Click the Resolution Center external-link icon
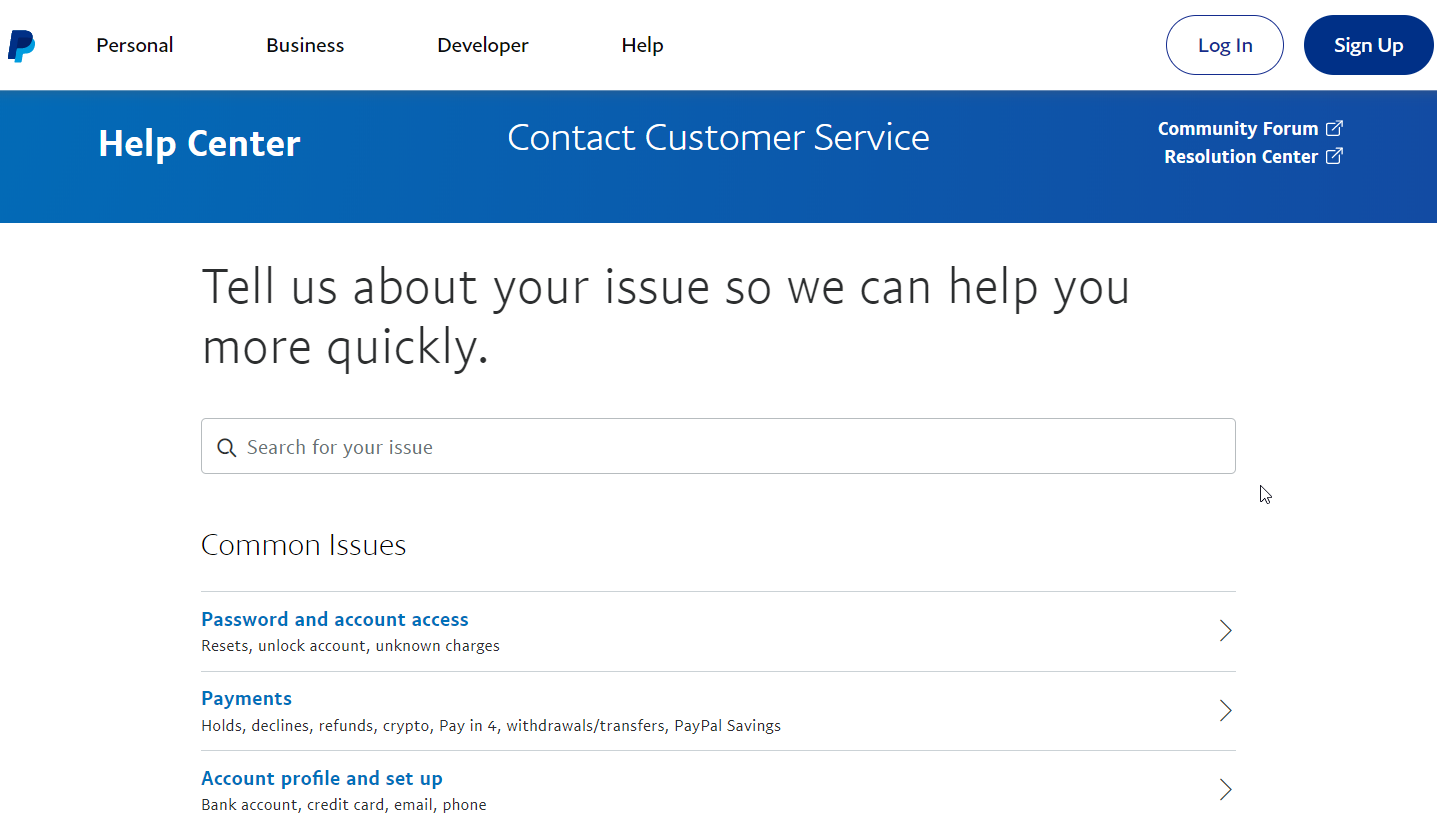The height and width of the screenshot is (827, 1437). click(x=1334, y=156)
